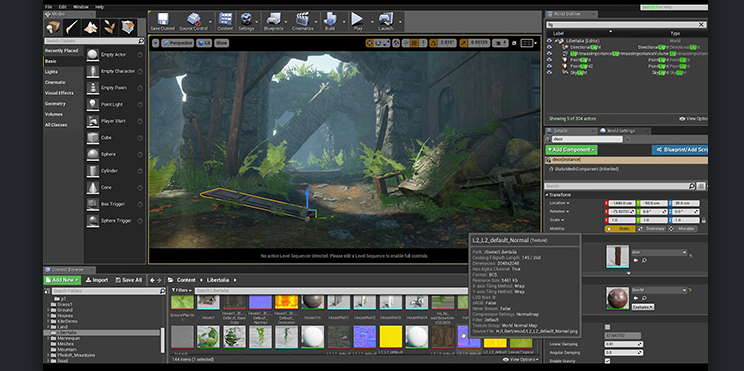Select Sphere in the Basic list
This screenshot has height=371, width=744.
click(114, 154)
